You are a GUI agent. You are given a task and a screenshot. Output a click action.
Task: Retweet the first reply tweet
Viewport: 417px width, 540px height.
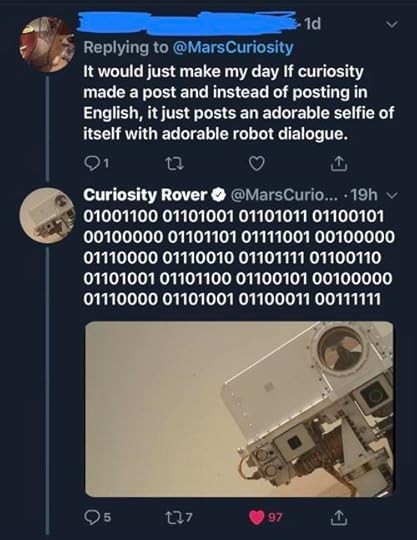(x=175, y=164)
